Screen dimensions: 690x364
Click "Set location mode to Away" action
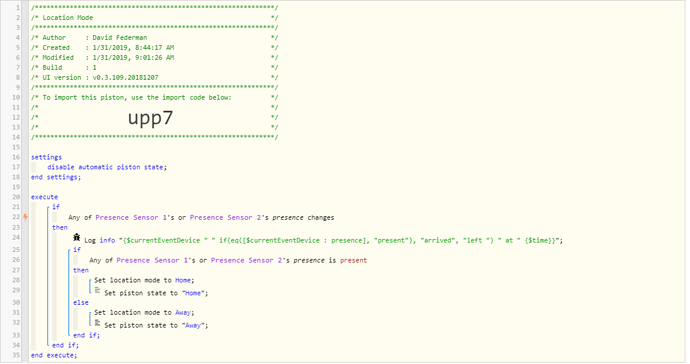point(144,313)
